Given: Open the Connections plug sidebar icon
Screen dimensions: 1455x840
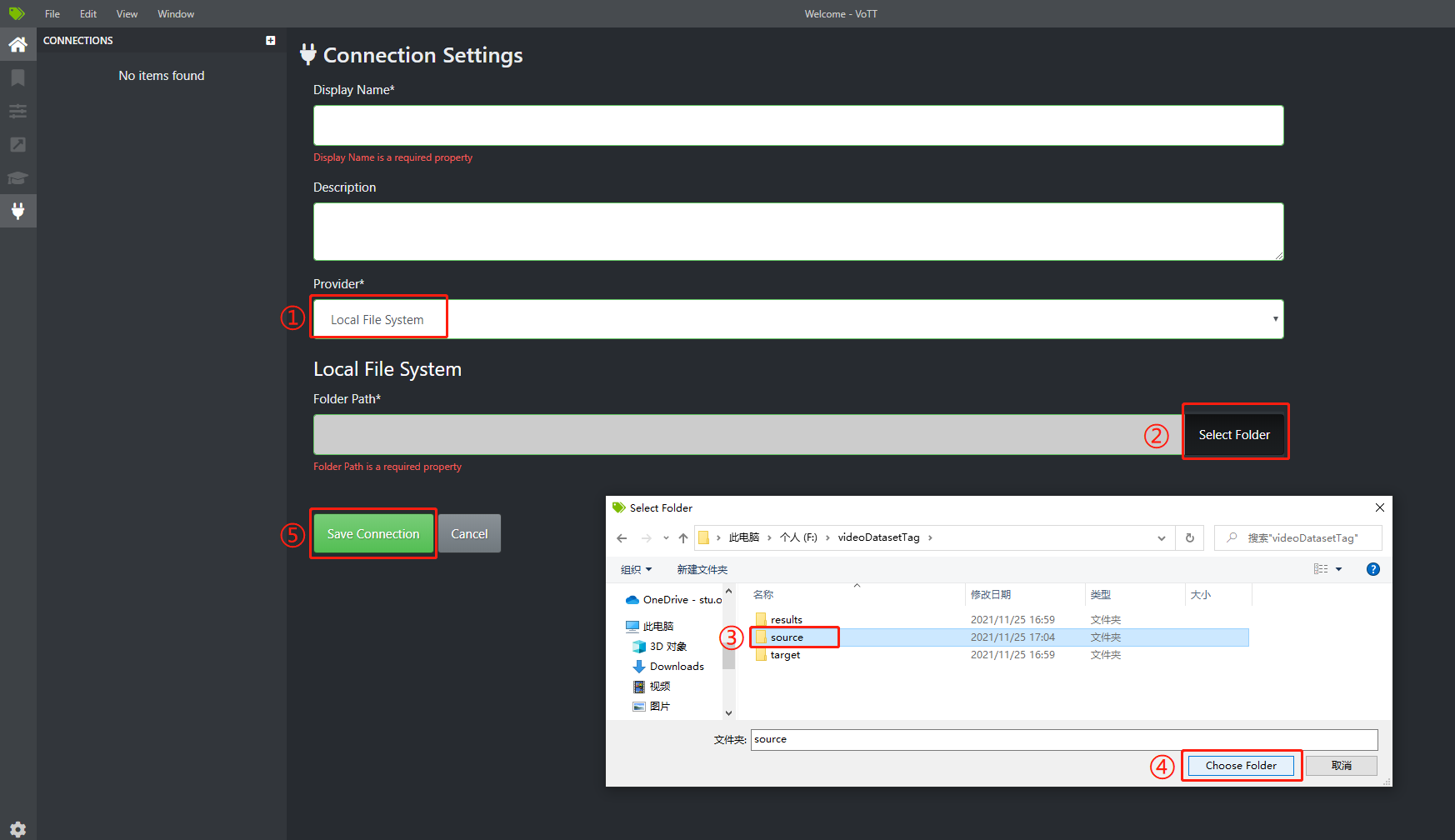Looking at the screenshot, I should coord(17,211).
